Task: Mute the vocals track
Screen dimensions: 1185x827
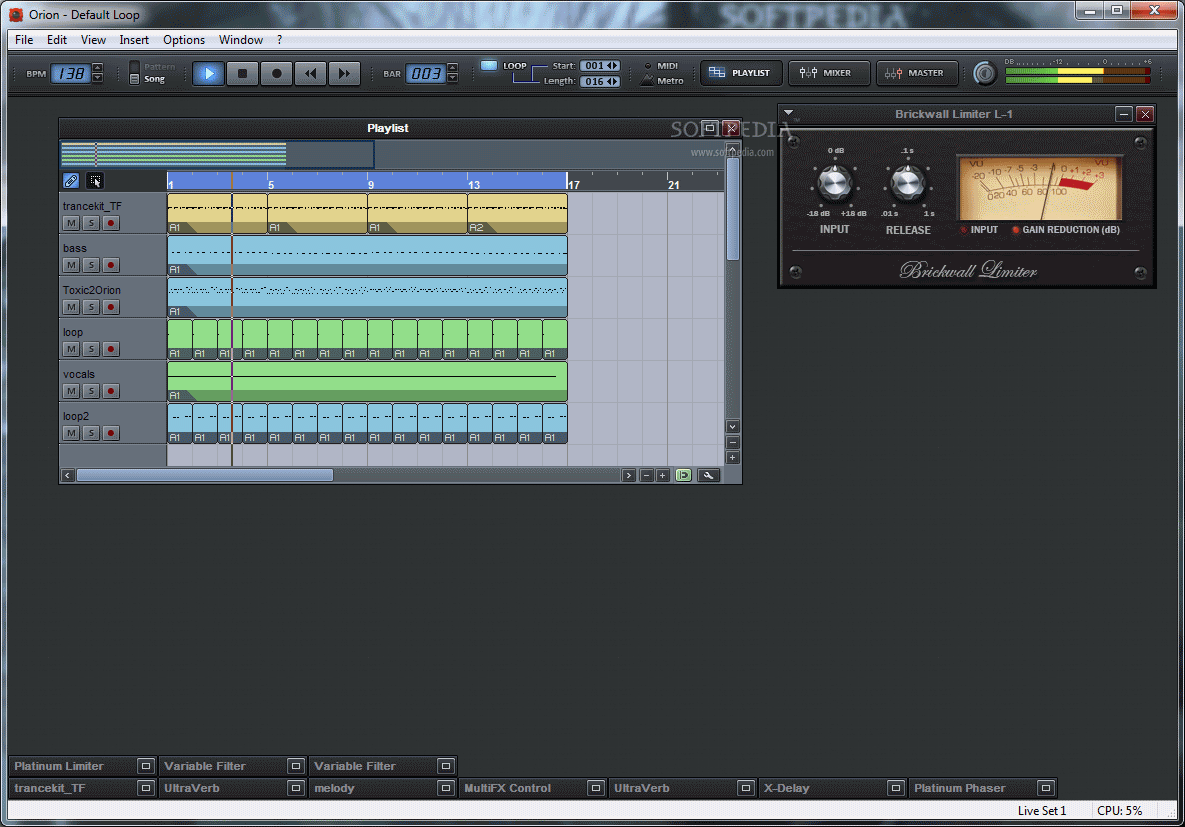Action: tap(71, 391)
